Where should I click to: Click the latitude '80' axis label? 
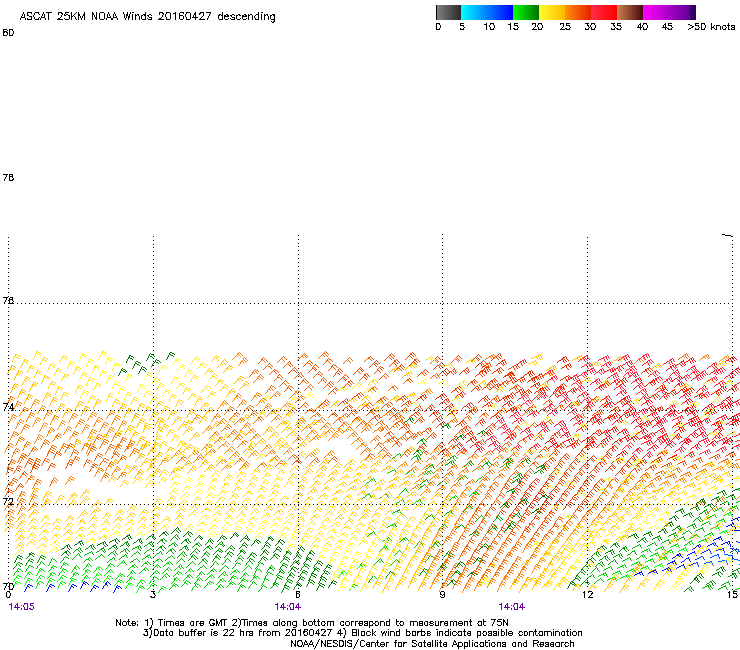click(x=8, y=33)
